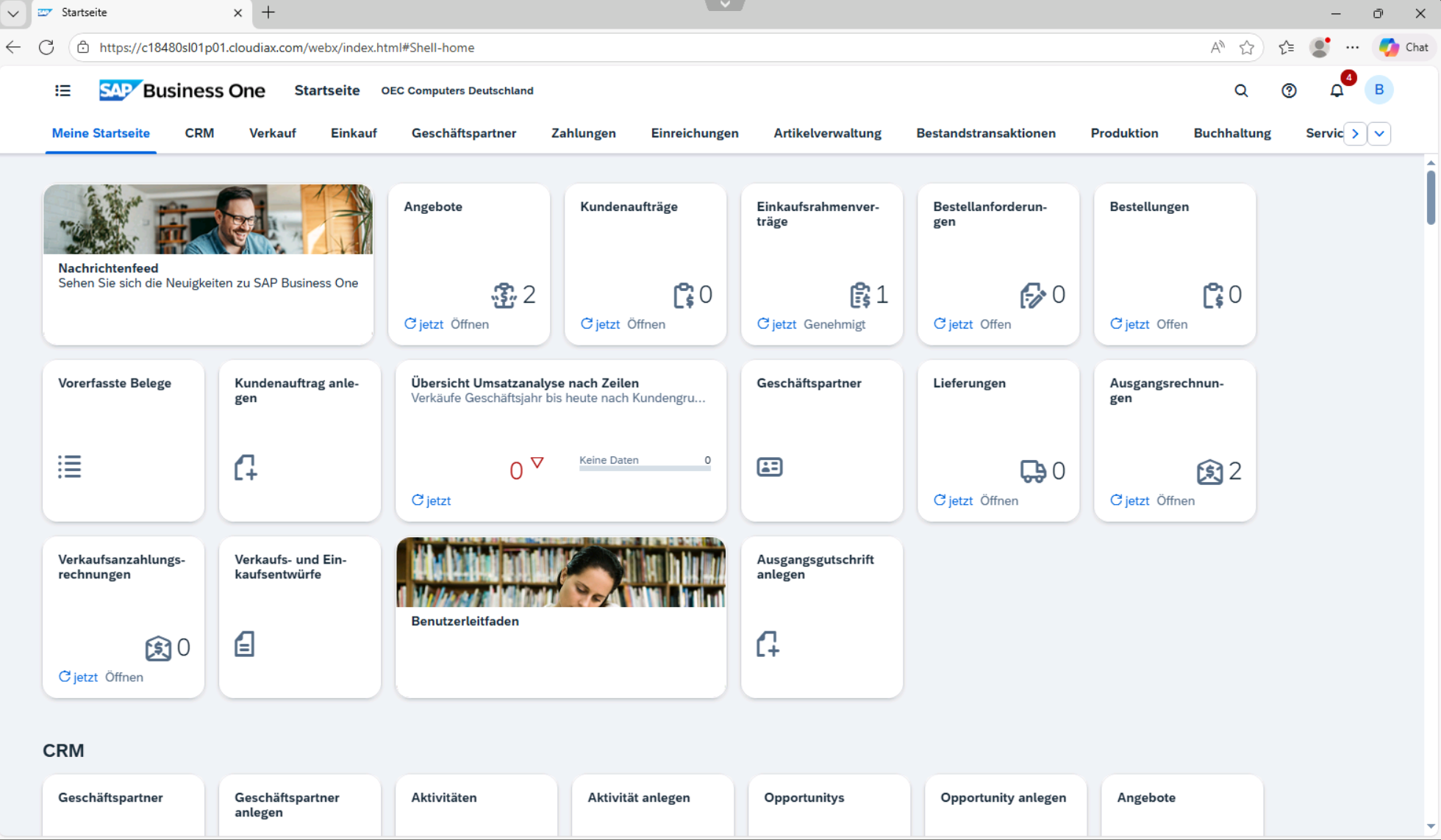Select the Ausgangsgutschrift anlegen create icon
This screenshot has width=1441, height=840.
tap(768, 644)
